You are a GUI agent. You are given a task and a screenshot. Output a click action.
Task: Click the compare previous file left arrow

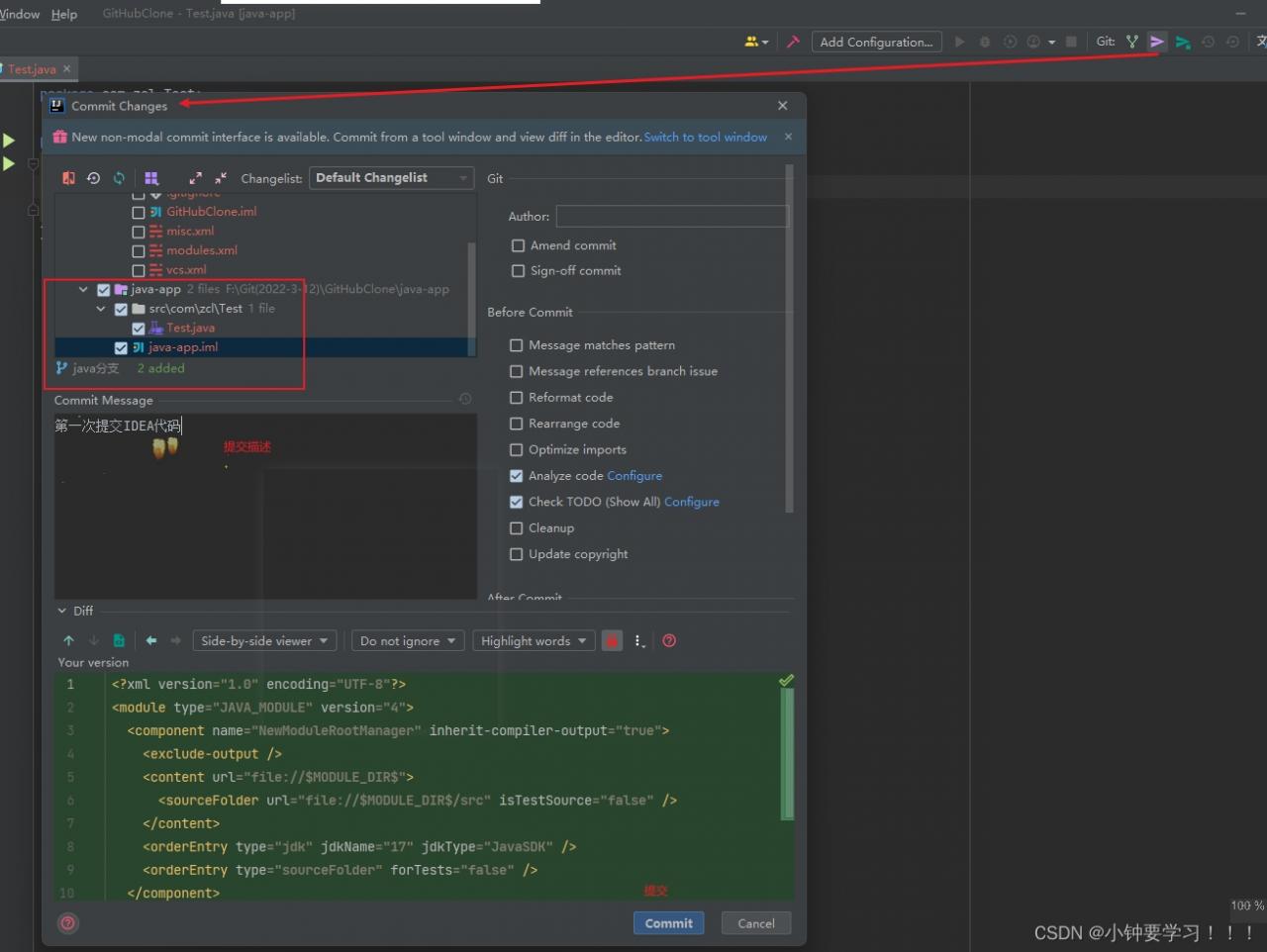point(151,641)
